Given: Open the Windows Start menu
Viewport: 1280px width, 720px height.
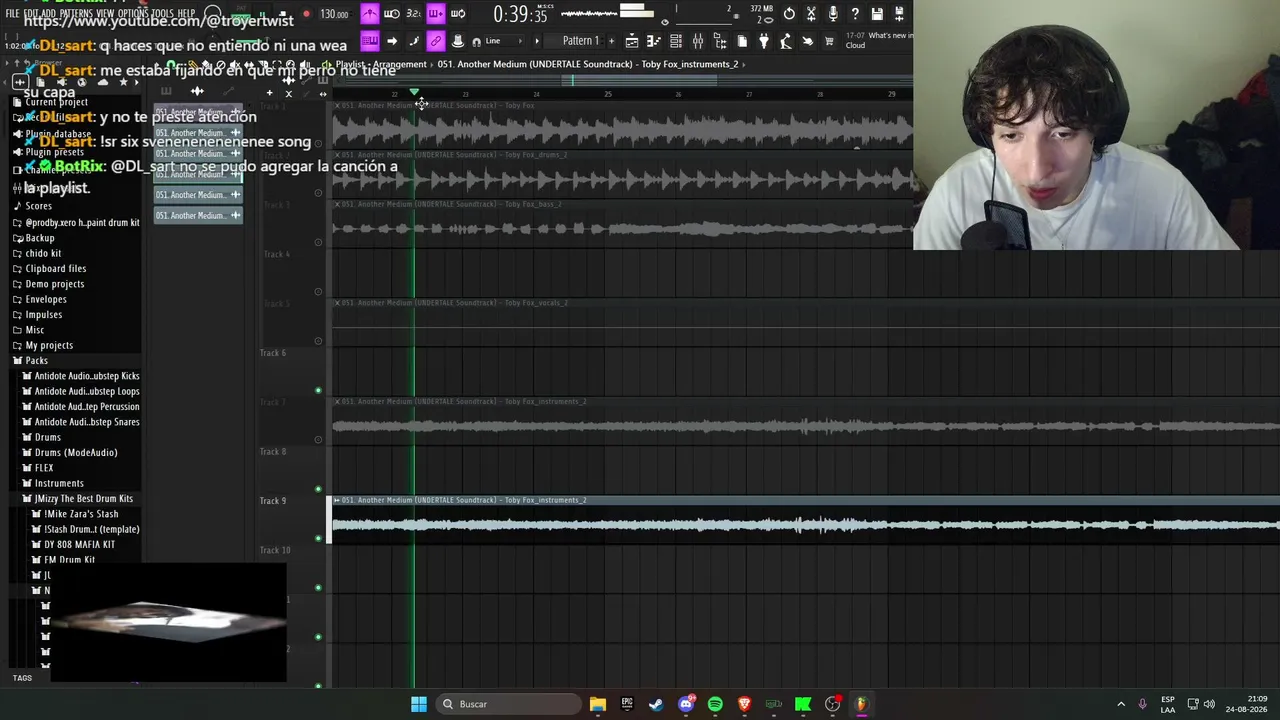Looking at the screenshot, I should click(419, 704).
